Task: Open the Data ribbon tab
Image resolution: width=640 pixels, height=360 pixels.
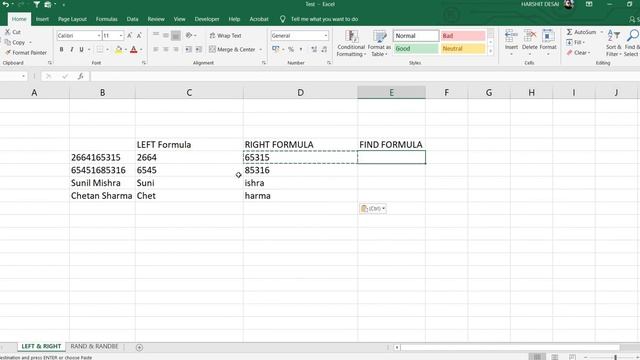Action: (x=132, y=19)
